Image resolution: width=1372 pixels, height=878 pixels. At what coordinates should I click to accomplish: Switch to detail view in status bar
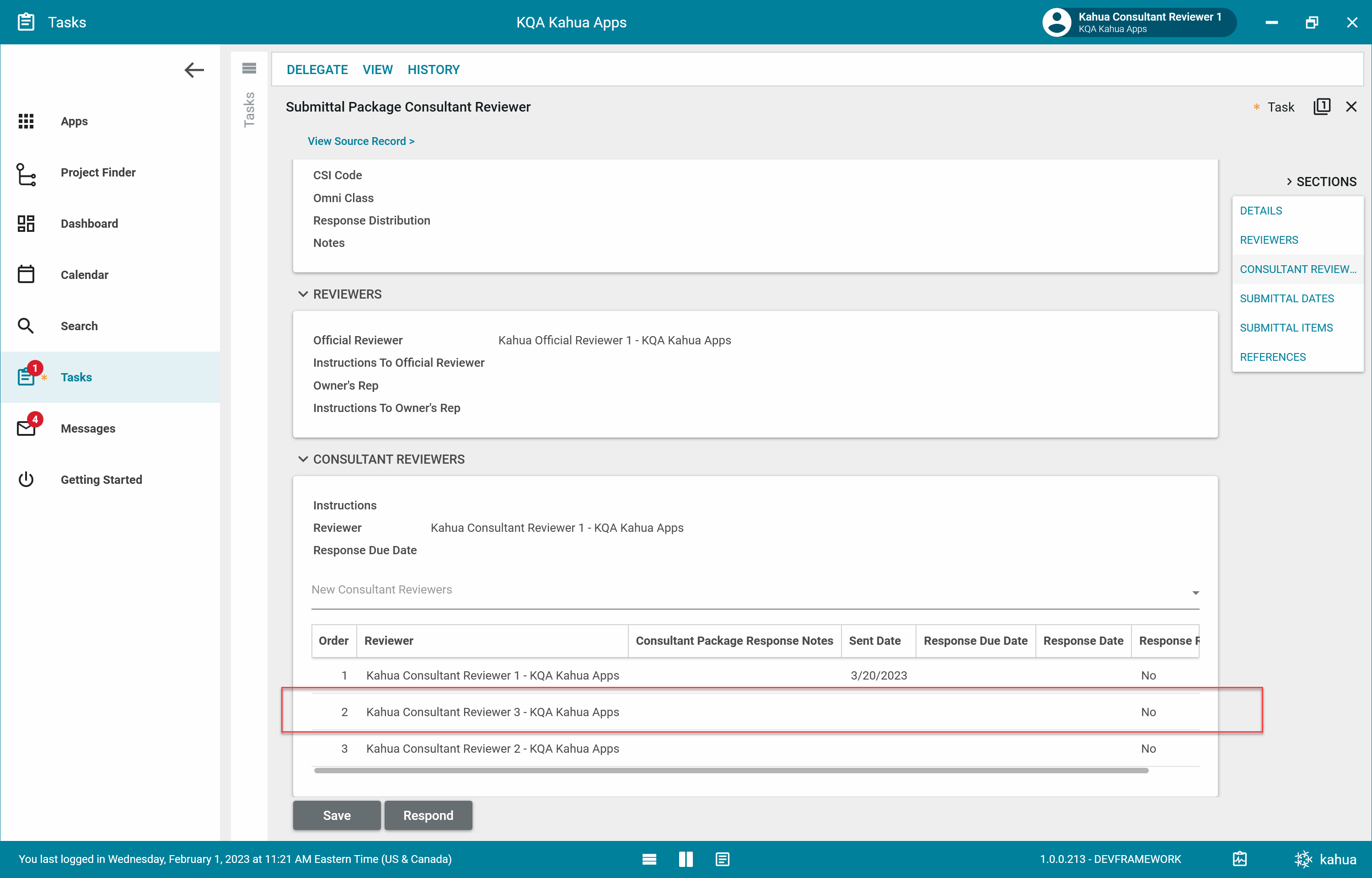point(722,859)
